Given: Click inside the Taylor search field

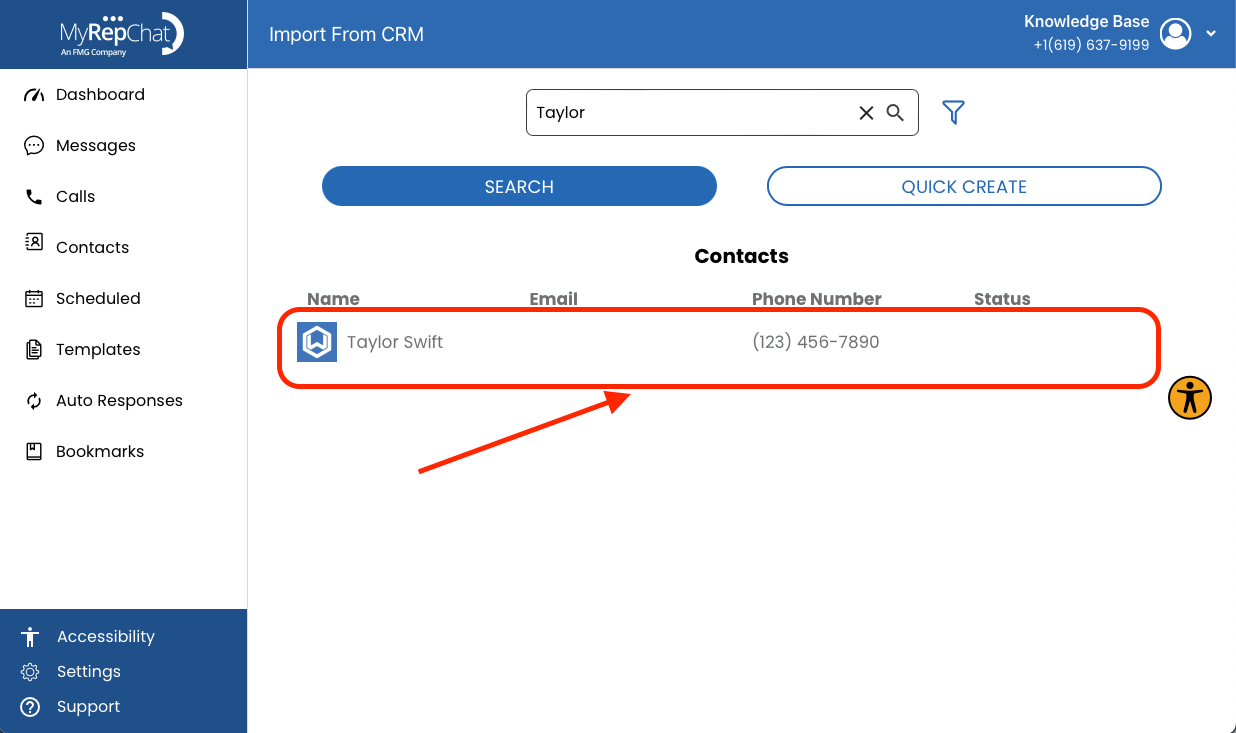Looking at the screenshot, I should [x=690, y=112].
